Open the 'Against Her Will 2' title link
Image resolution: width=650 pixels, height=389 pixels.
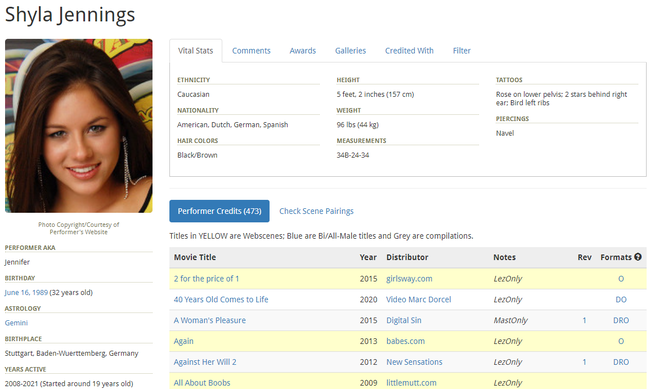click(x=205, y=362)
